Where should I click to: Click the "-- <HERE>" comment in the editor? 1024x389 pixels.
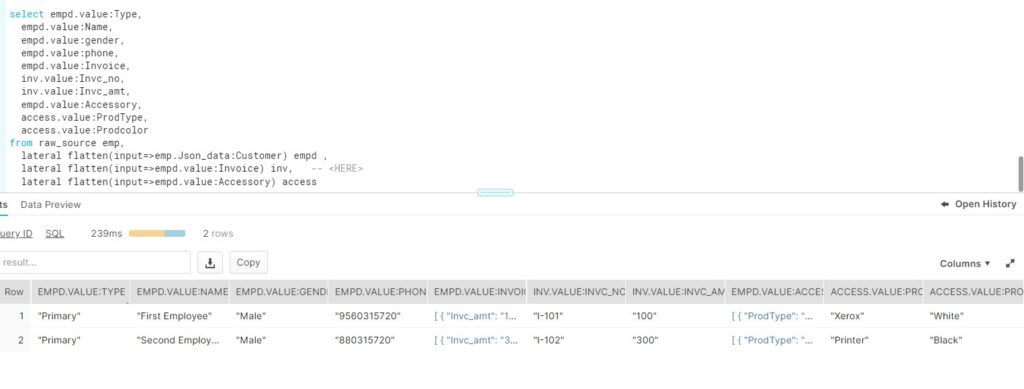[337, 168]
